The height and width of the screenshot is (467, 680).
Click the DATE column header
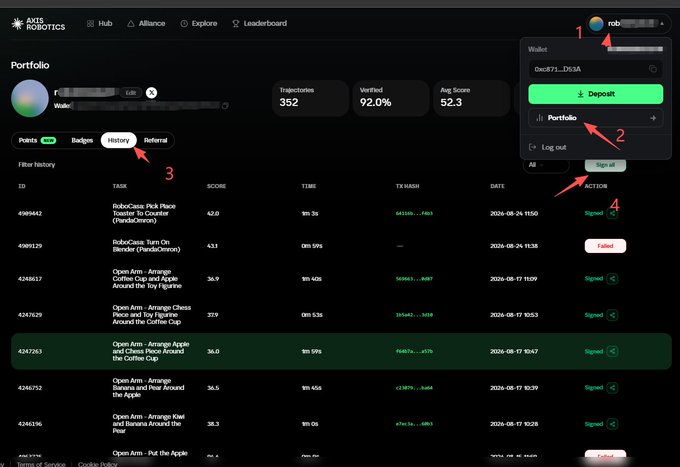[497, 186]
